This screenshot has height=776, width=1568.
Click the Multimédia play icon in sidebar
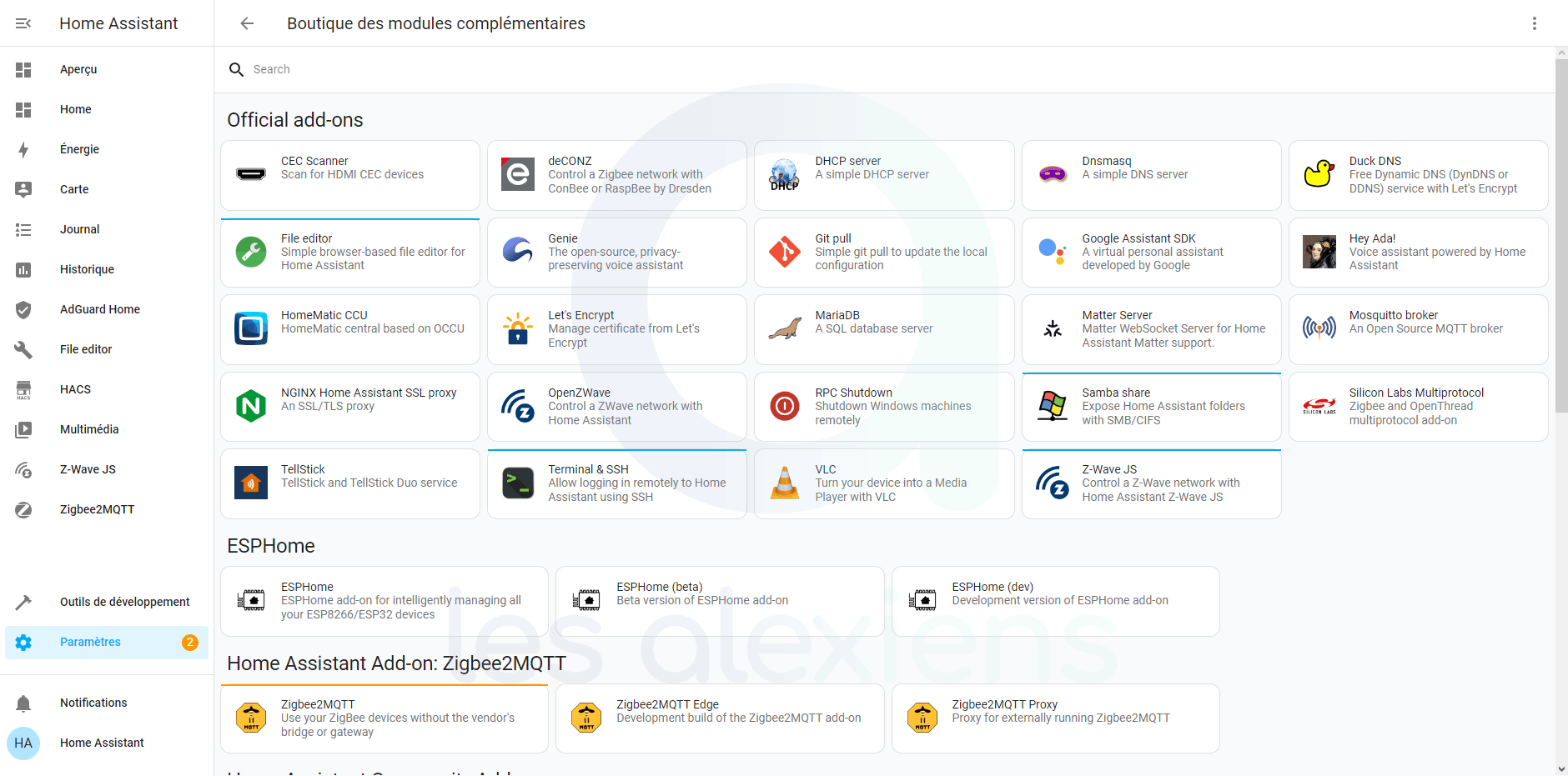(x=23, y=429)
